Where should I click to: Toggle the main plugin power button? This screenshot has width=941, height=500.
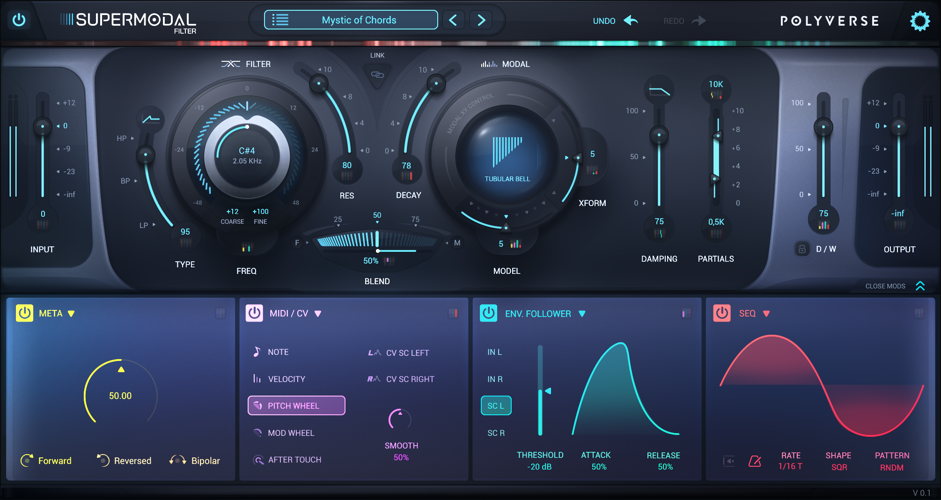[x=19, y=20]
